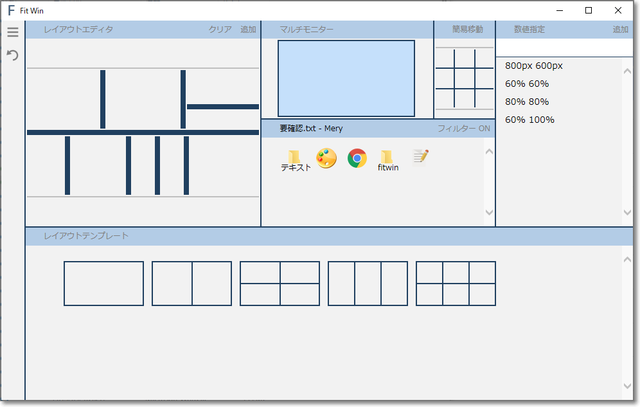Select the notepad with pencil icon
640x407 pixels.
[420, 157]
